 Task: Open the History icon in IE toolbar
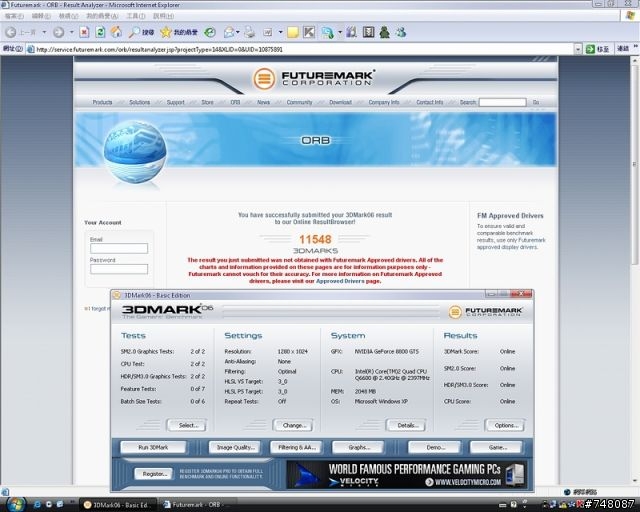(x=210, y=32)
